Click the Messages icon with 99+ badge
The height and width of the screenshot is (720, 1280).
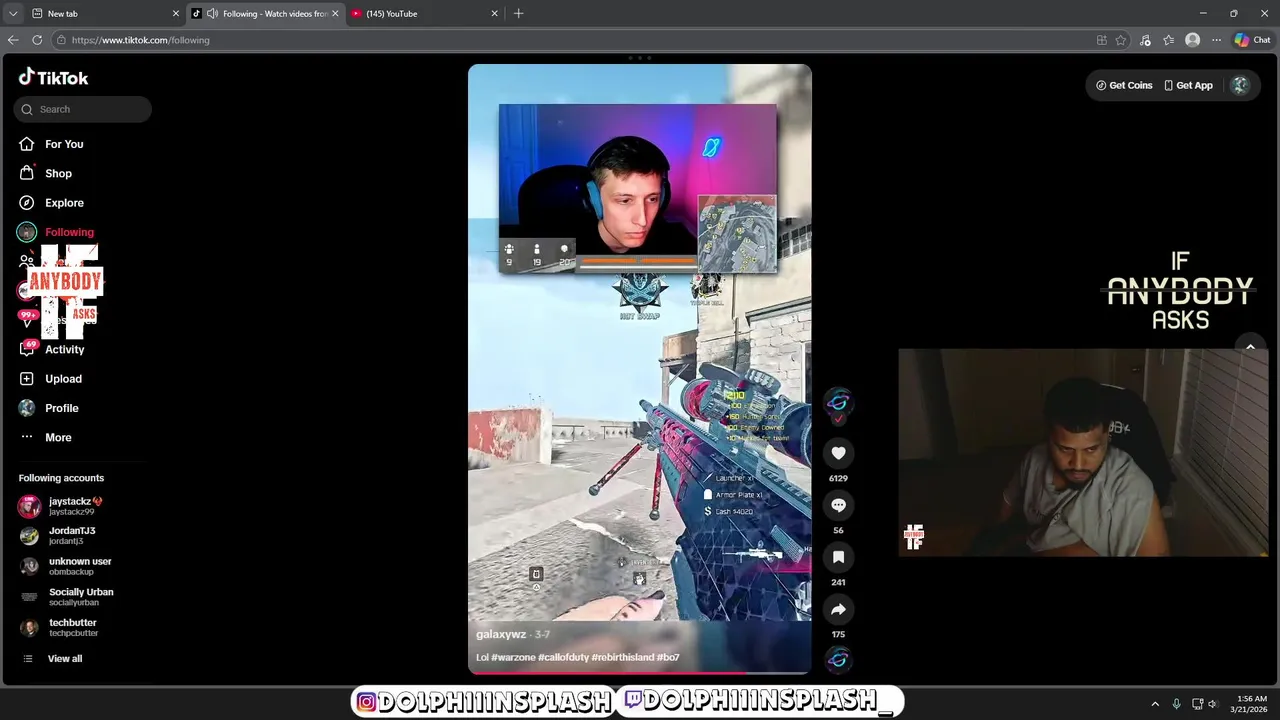[x=26, y=317]
